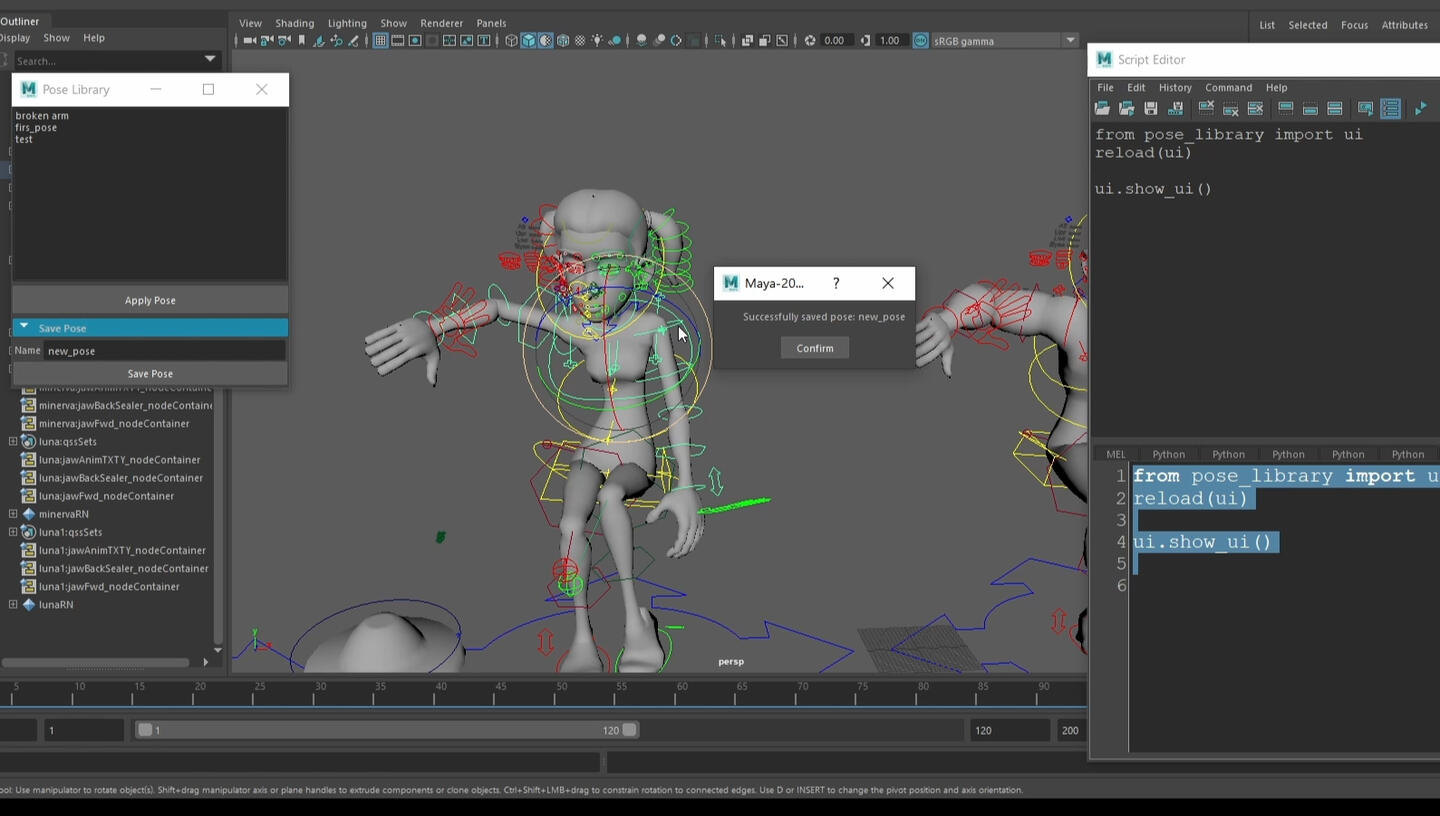Save the current script to disk
1440x816 pixels.
click(x=1150, y=108)
